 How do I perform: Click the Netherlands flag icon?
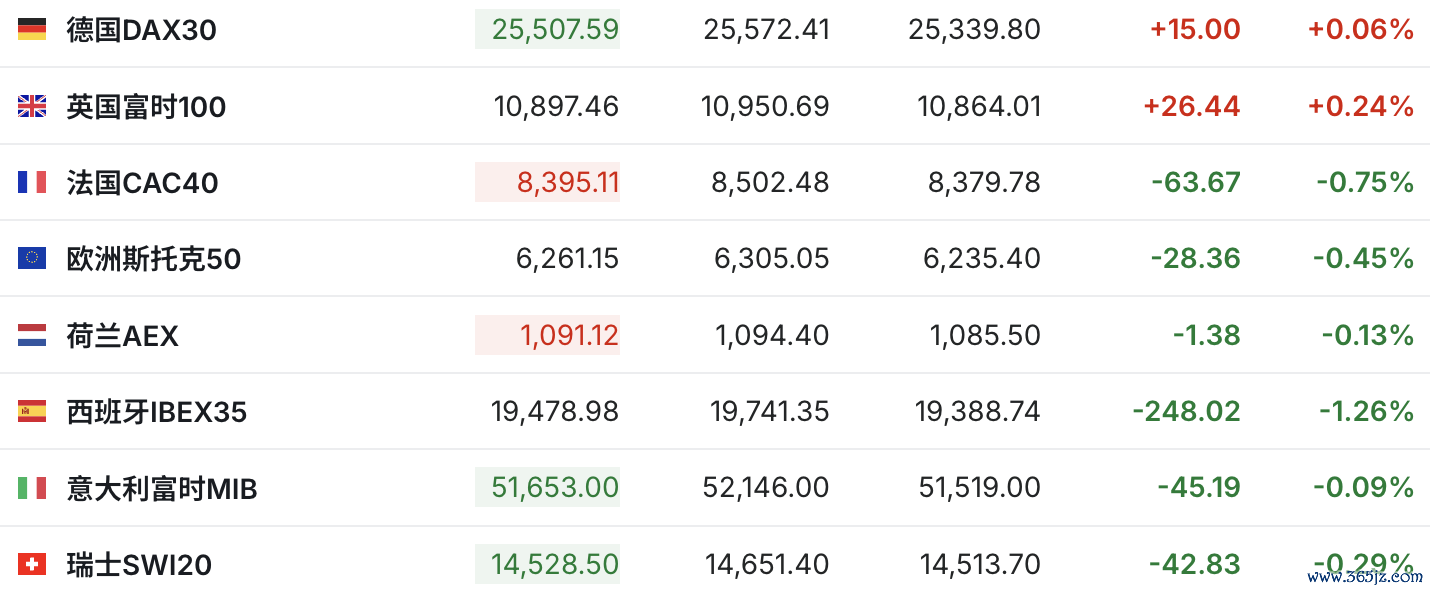click(x=32, y=335)
